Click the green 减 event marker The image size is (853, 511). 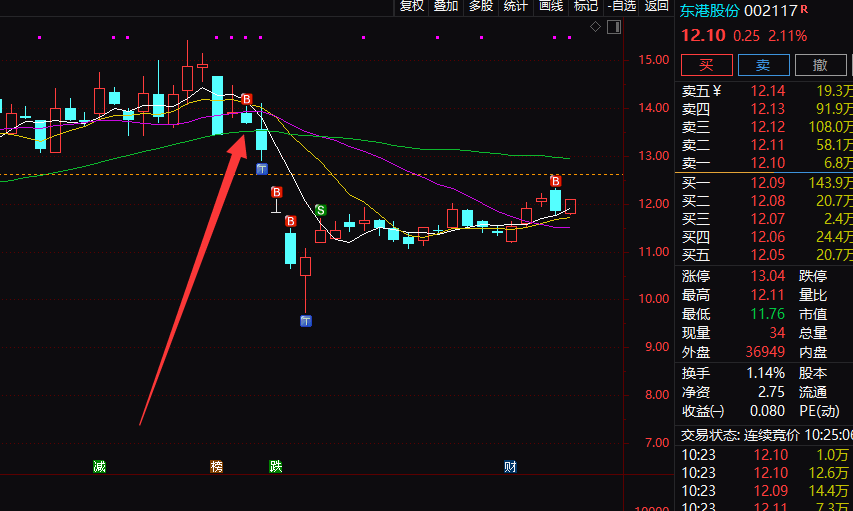click(x=99, y=466)
